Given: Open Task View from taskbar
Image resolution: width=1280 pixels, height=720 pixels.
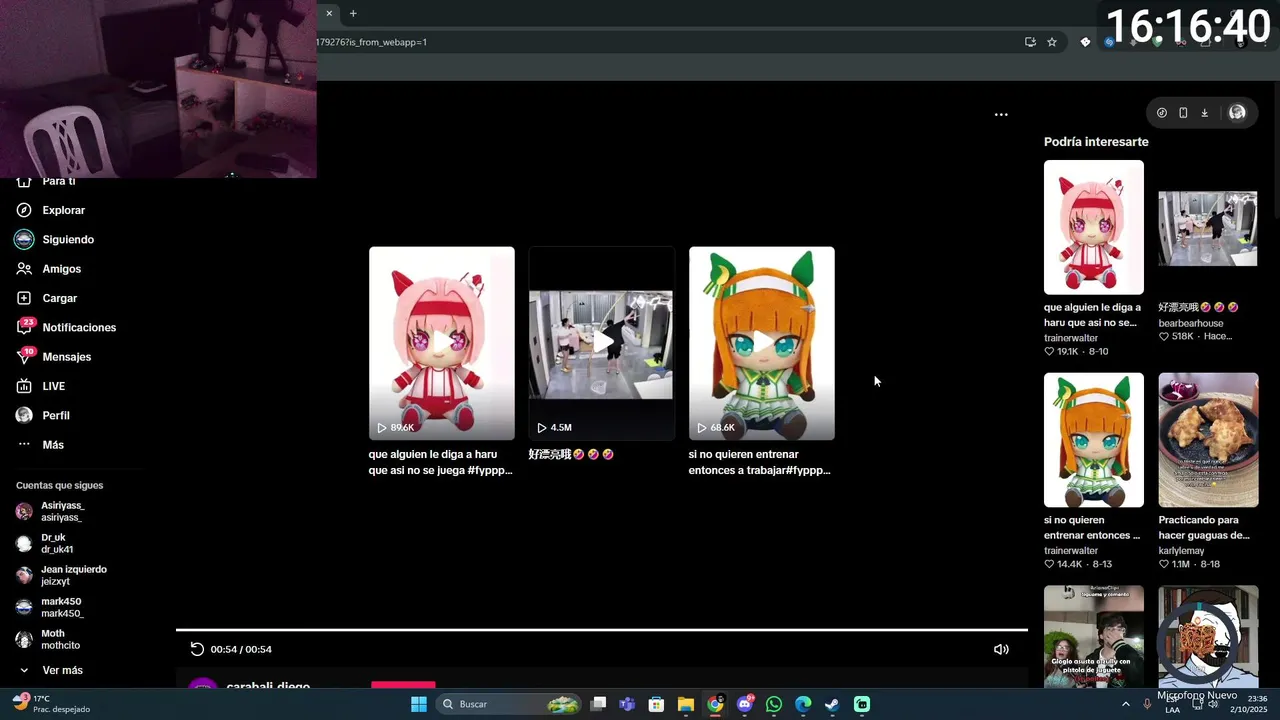Looking at the screenshot, I should click(x=598, y=704).
